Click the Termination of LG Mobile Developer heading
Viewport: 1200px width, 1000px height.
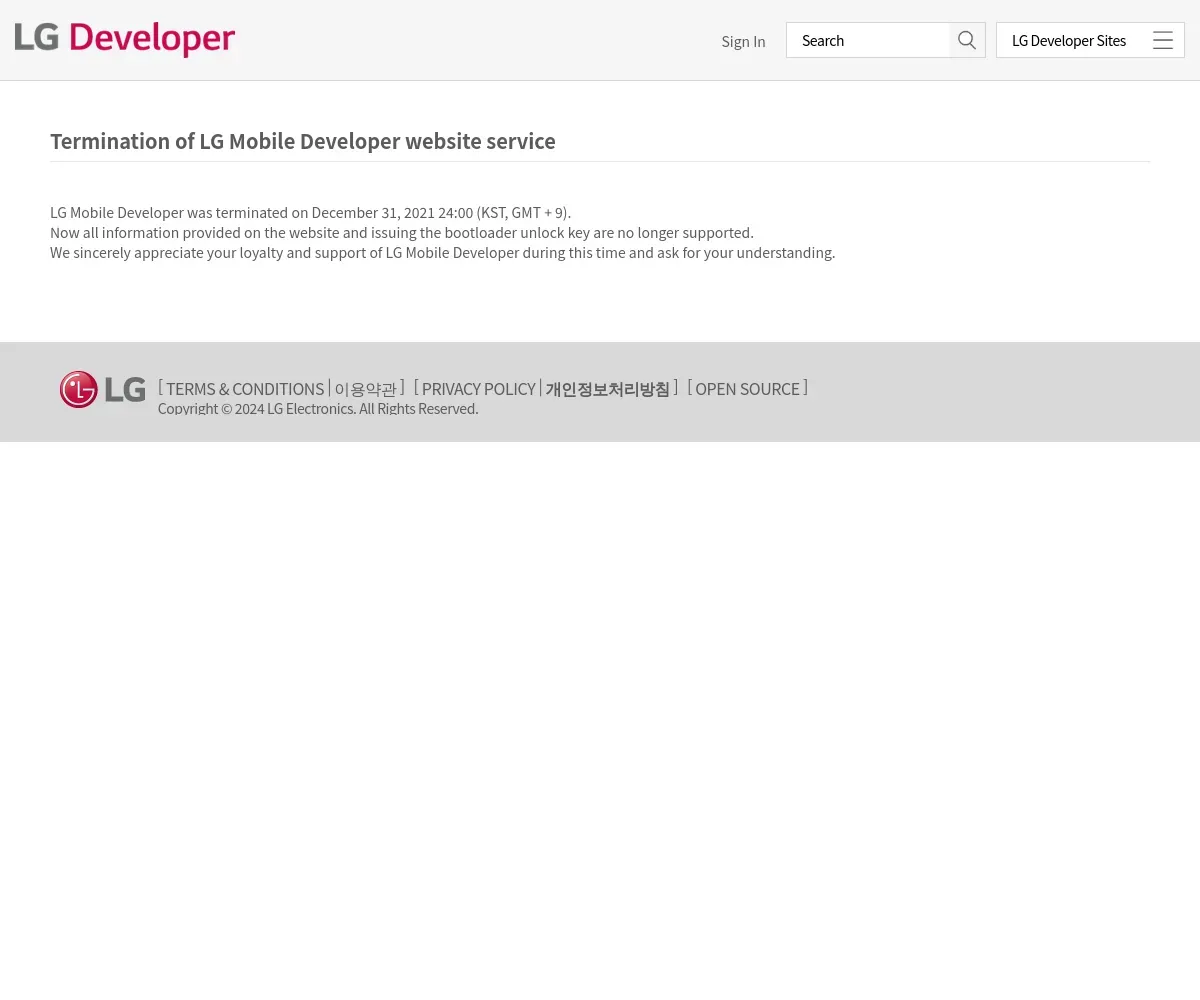click(x=303, y=141)
